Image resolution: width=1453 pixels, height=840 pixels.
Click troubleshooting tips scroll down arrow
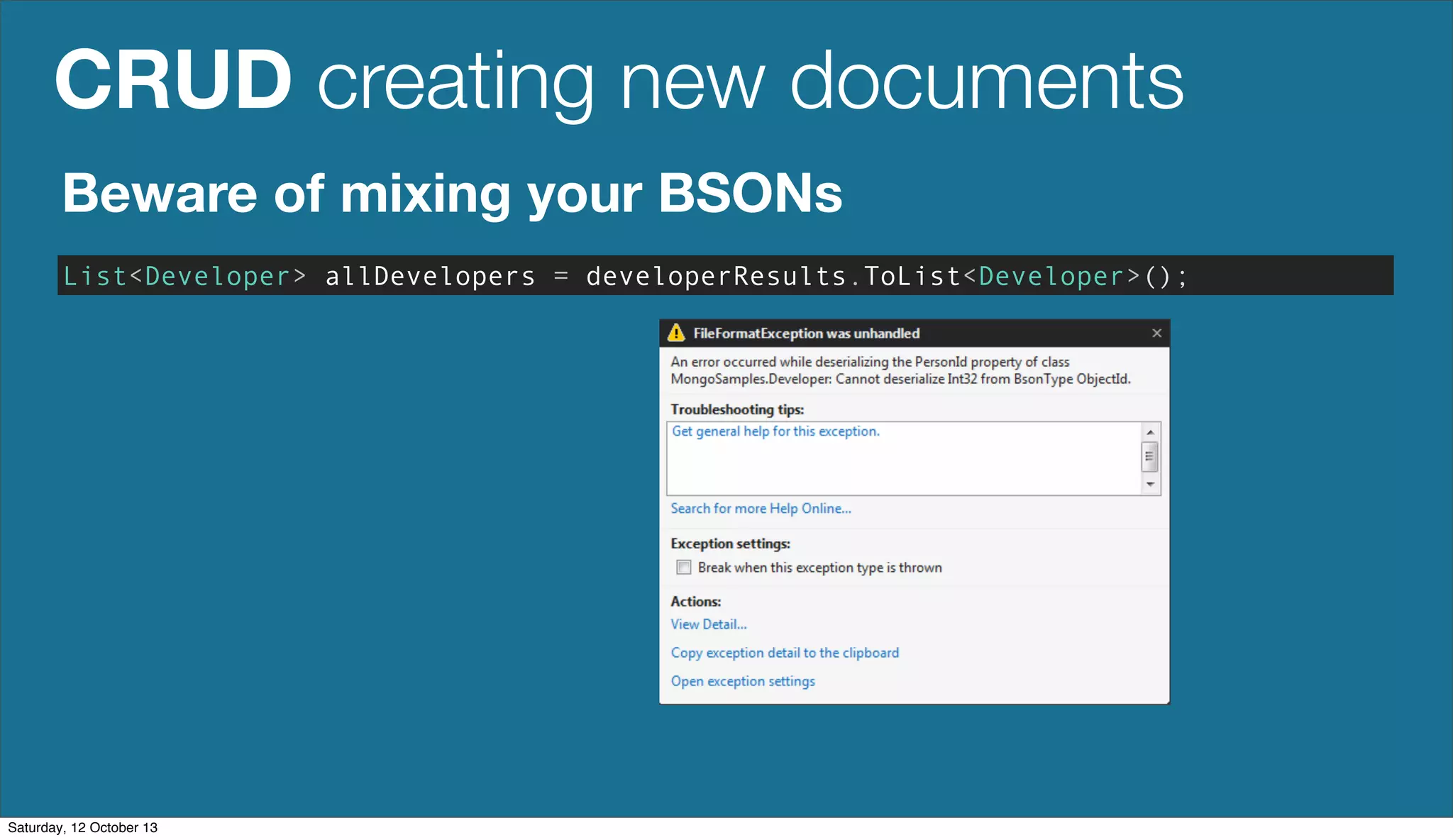1150,485
